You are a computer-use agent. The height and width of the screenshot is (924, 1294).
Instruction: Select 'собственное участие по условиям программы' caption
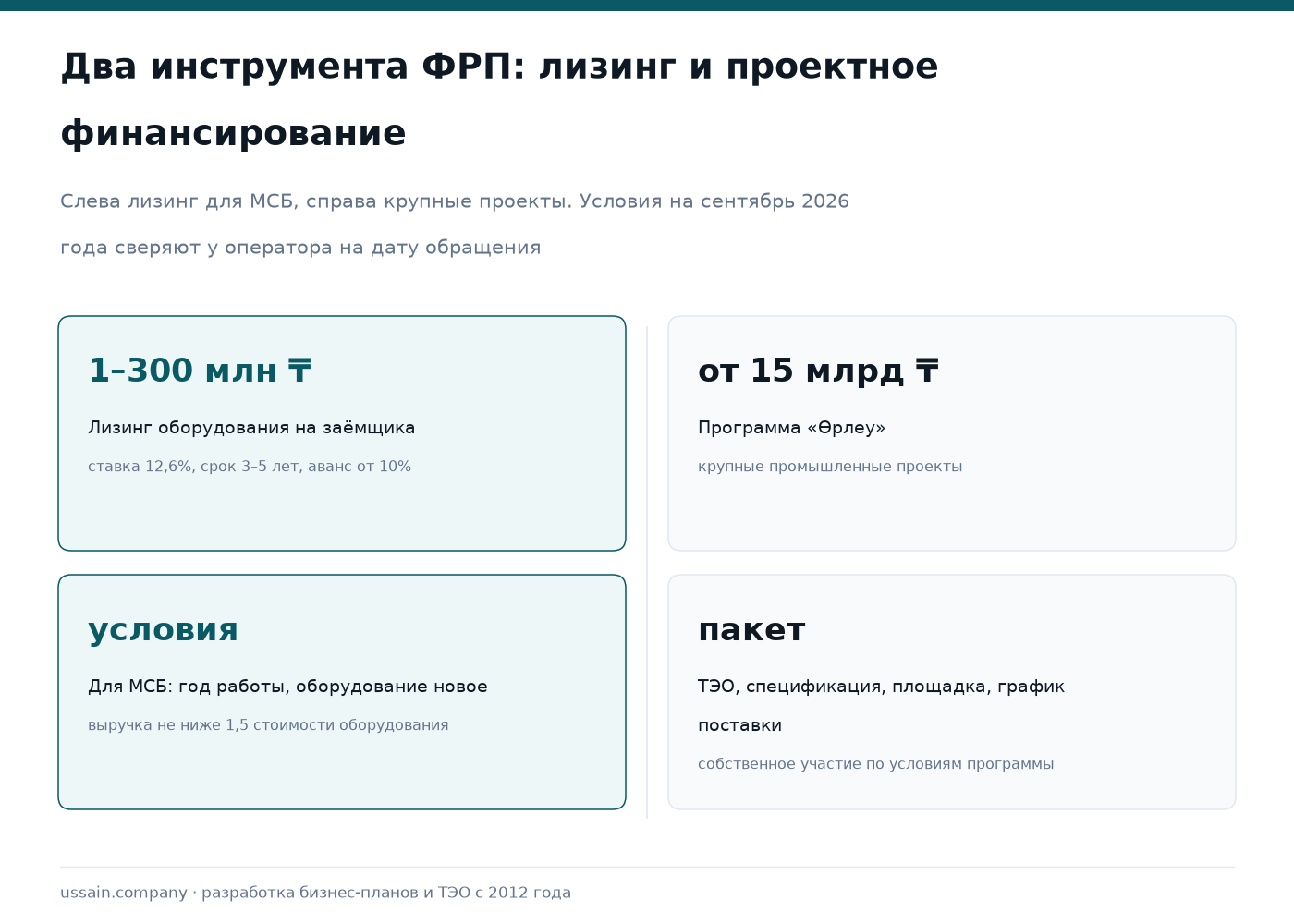[875, 764]
